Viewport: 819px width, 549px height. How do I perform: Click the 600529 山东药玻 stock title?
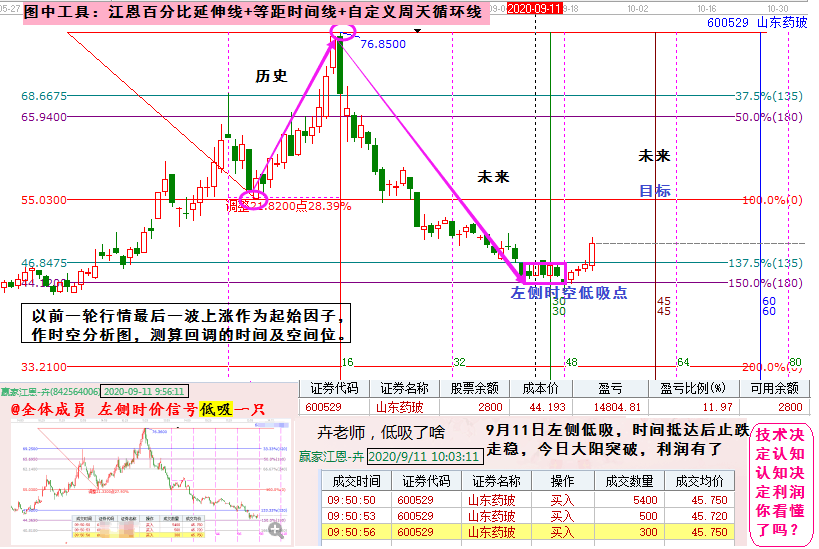point(756,22)
